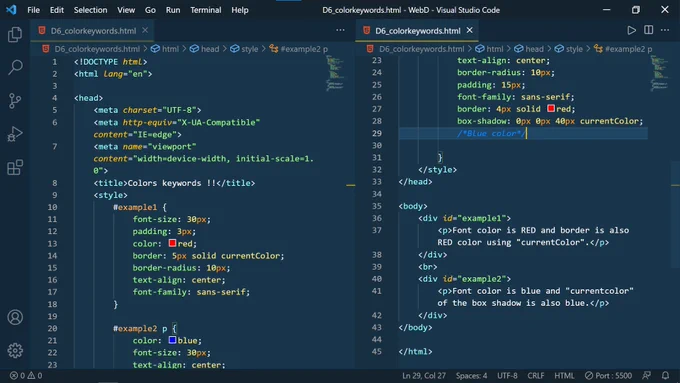Open the Selection menu
The image size is (680, 383).
point(90,10)
